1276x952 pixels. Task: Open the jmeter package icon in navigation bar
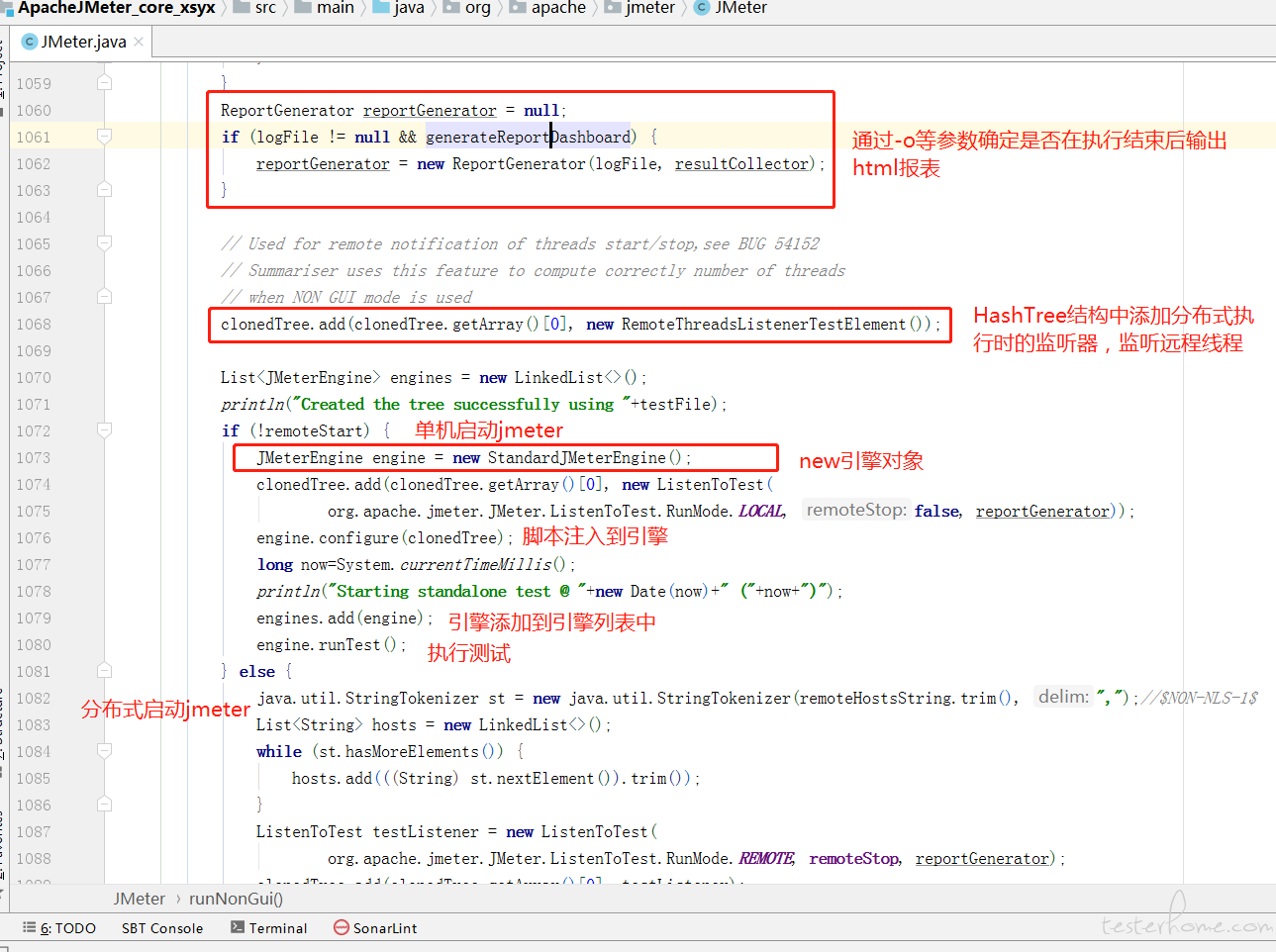click(612, 7)
